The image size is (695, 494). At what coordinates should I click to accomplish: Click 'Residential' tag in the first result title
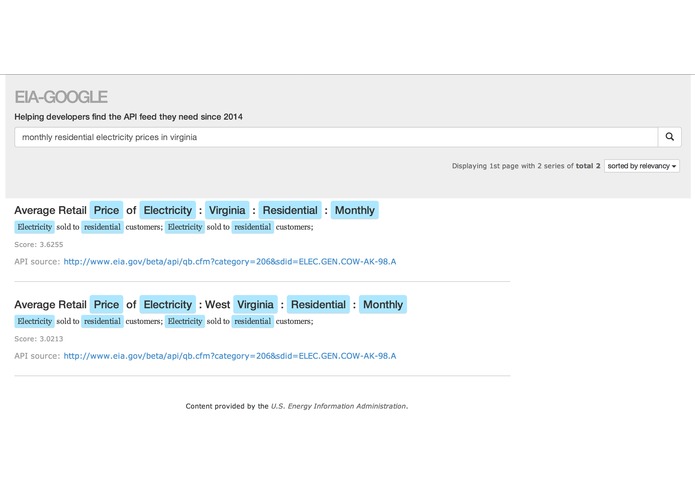pyautogui.click(x=290, y=210)
